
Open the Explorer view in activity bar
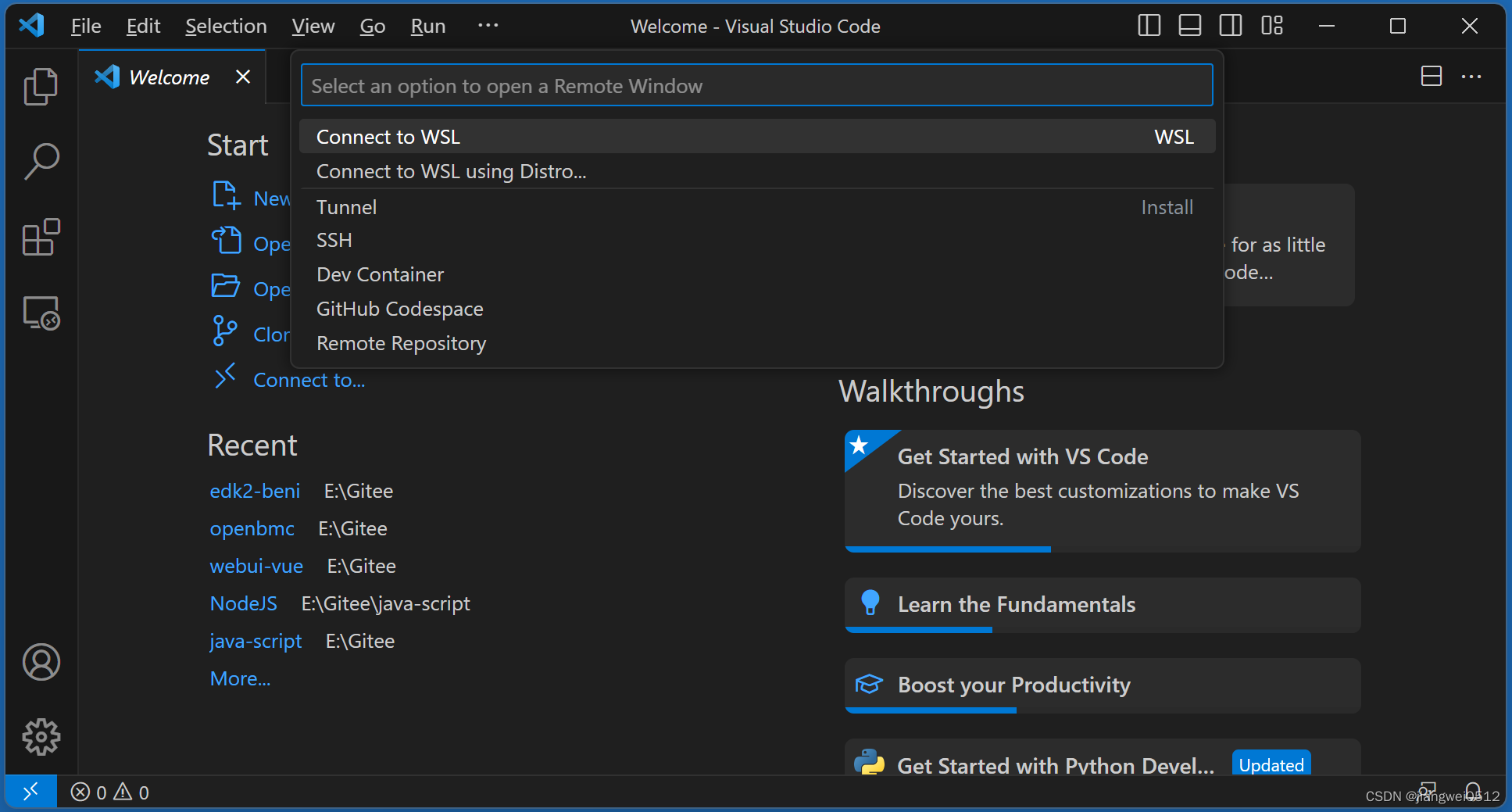coord(41,86)
